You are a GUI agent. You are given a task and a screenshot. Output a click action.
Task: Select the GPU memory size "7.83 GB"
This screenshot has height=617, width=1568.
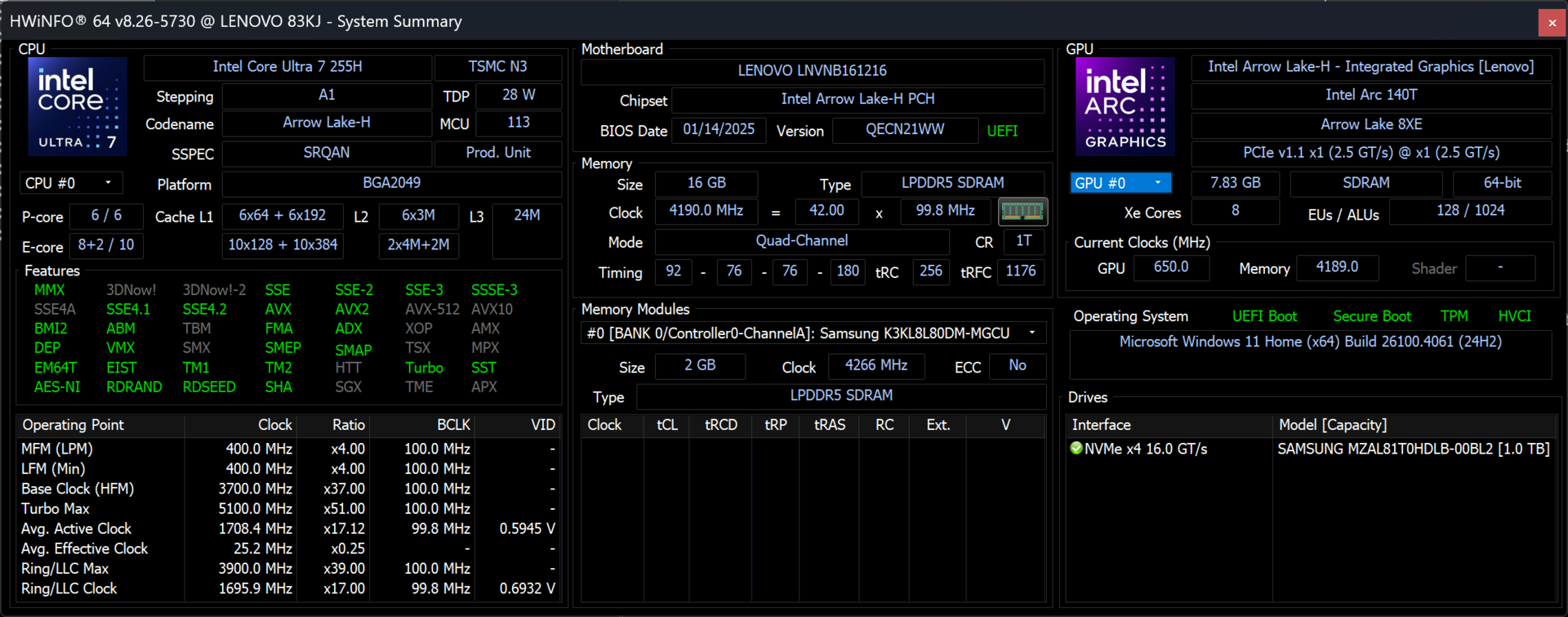coord(1236,183)
